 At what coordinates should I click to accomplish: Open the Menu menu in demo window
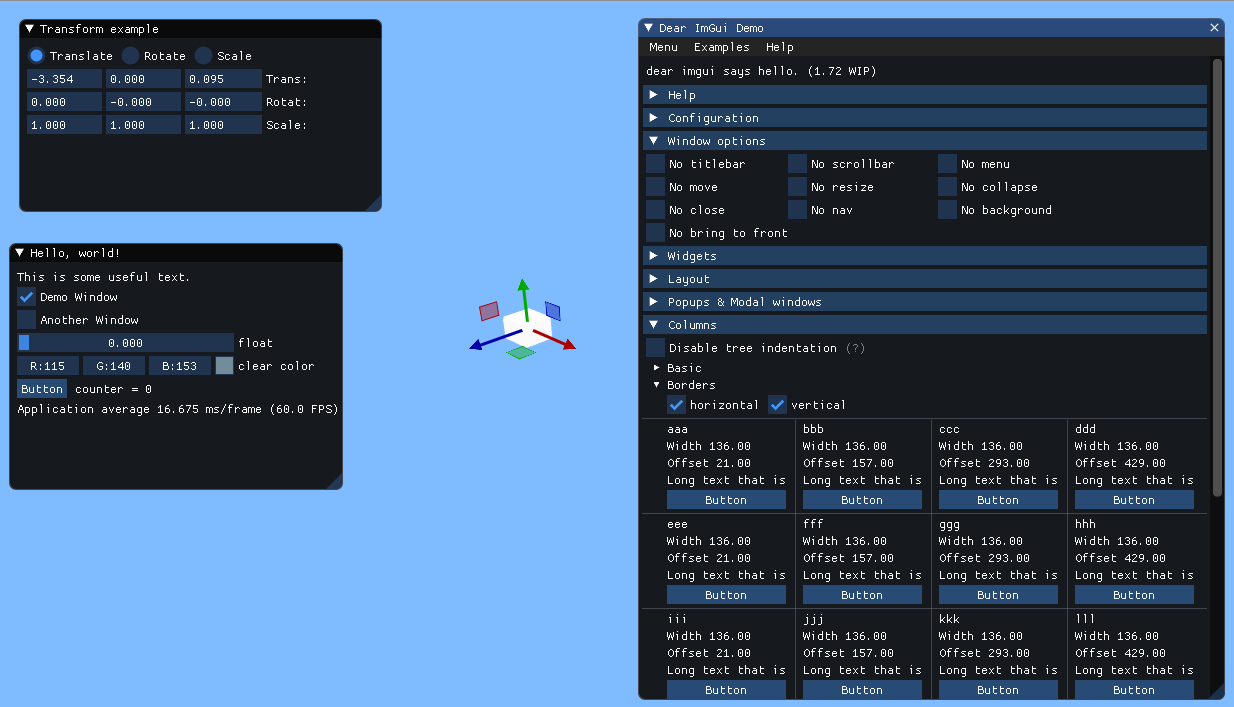(x=663, y=47)
